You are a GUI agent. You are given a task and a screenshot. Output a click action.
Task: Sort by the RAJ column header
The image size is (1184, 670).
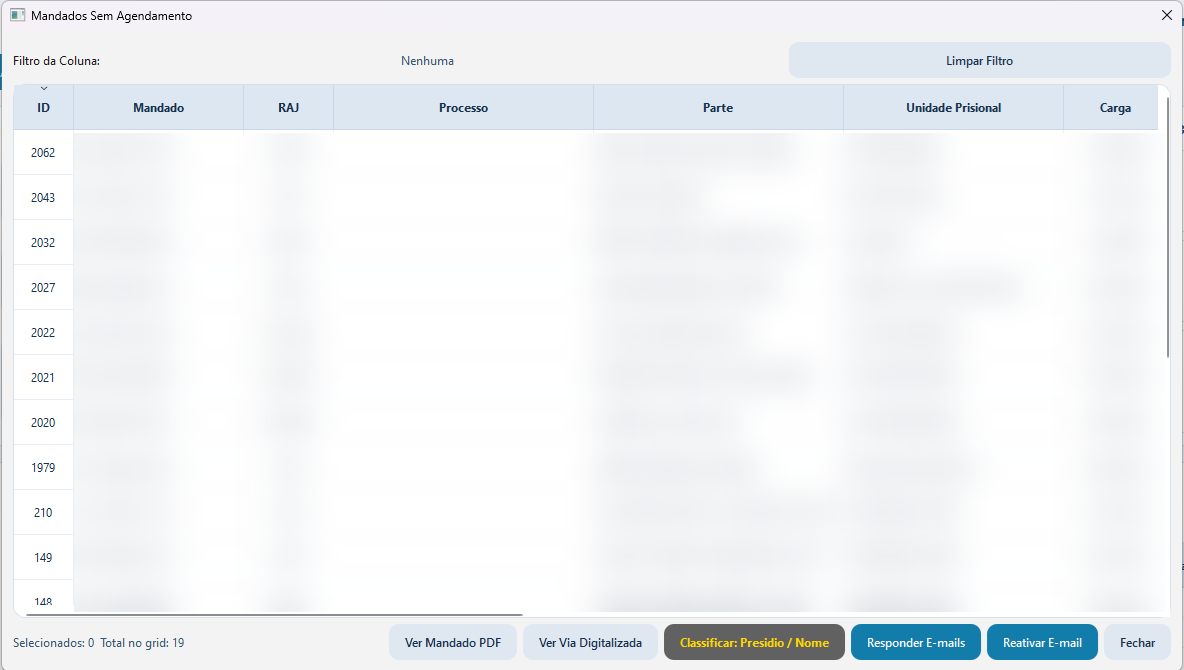click(x=288, y=108)
